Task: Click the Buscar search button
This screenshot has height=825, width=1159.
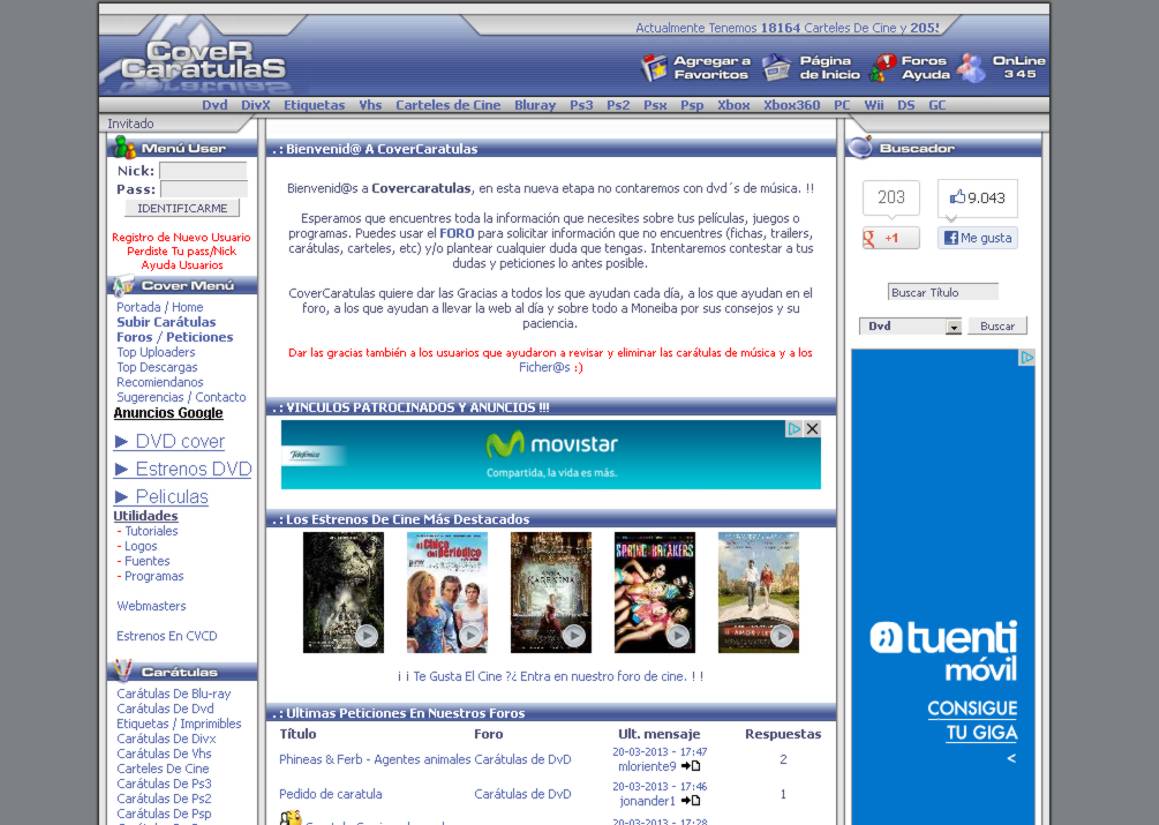Action: (997, 326)
